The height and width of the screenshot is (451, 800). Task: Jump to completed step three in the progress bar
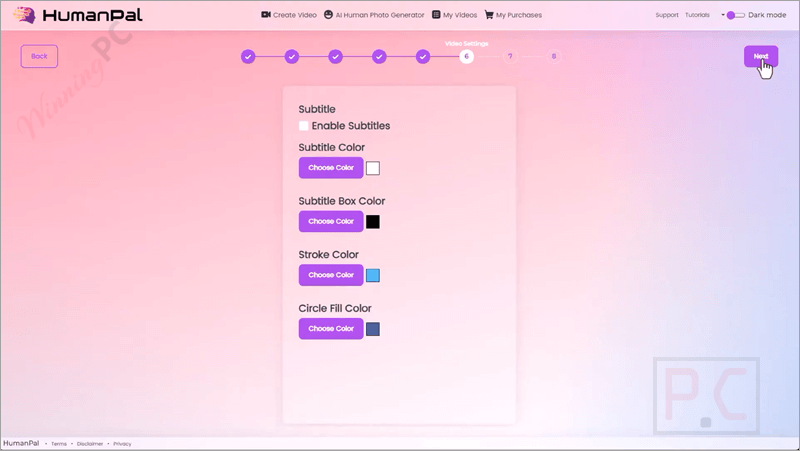pyautogui.click(x=335, y=57)
